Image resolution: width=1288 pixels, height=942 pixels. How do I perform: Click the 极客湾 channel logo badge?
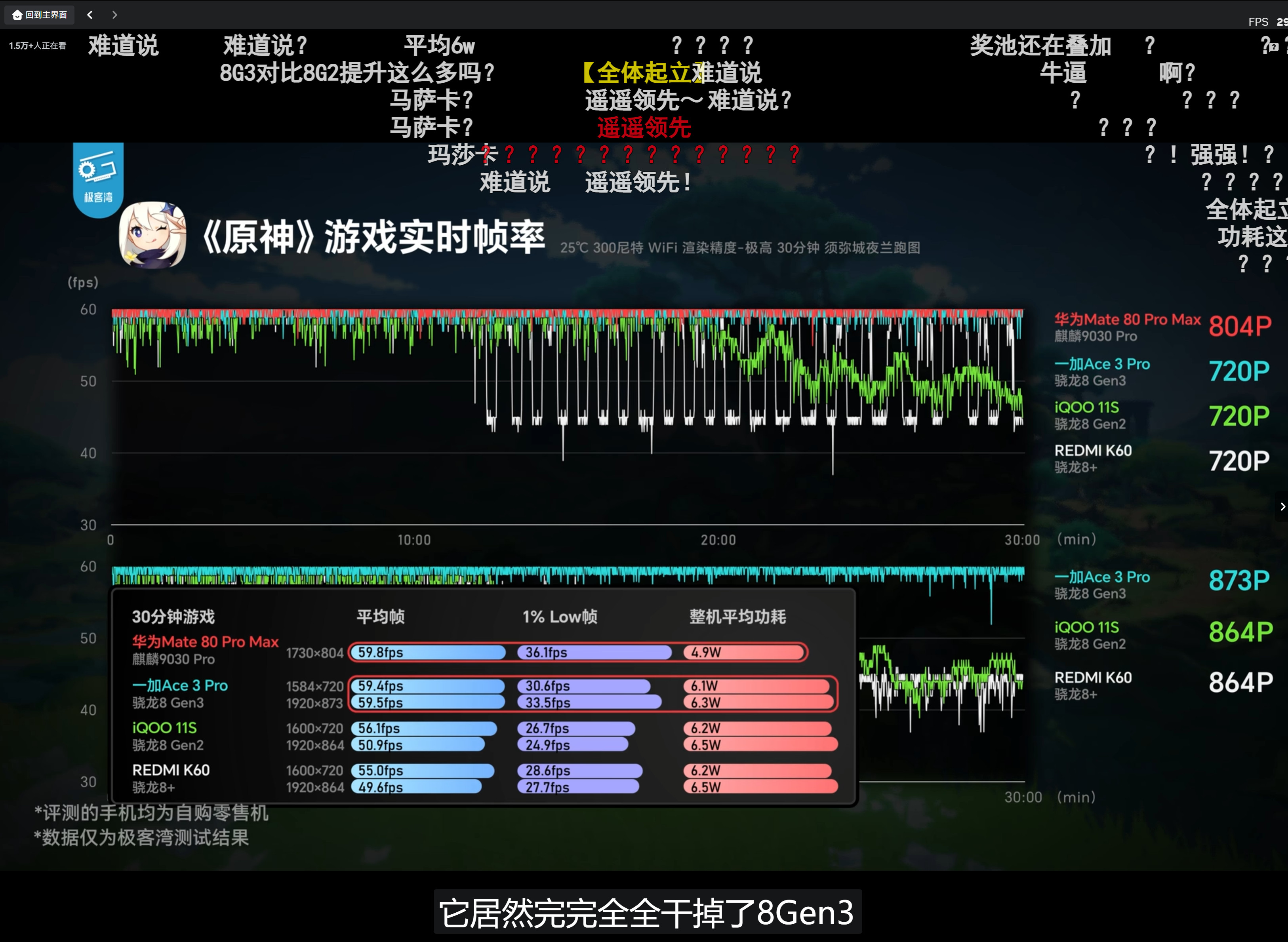[98, 180]
